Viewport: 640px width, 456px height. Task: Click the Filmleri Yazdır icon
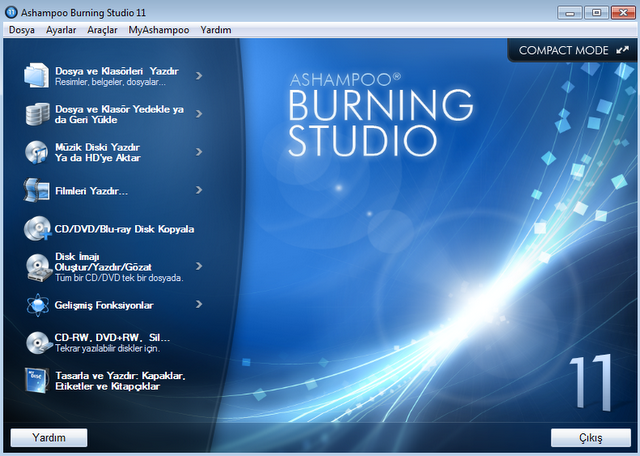[36, 190]
